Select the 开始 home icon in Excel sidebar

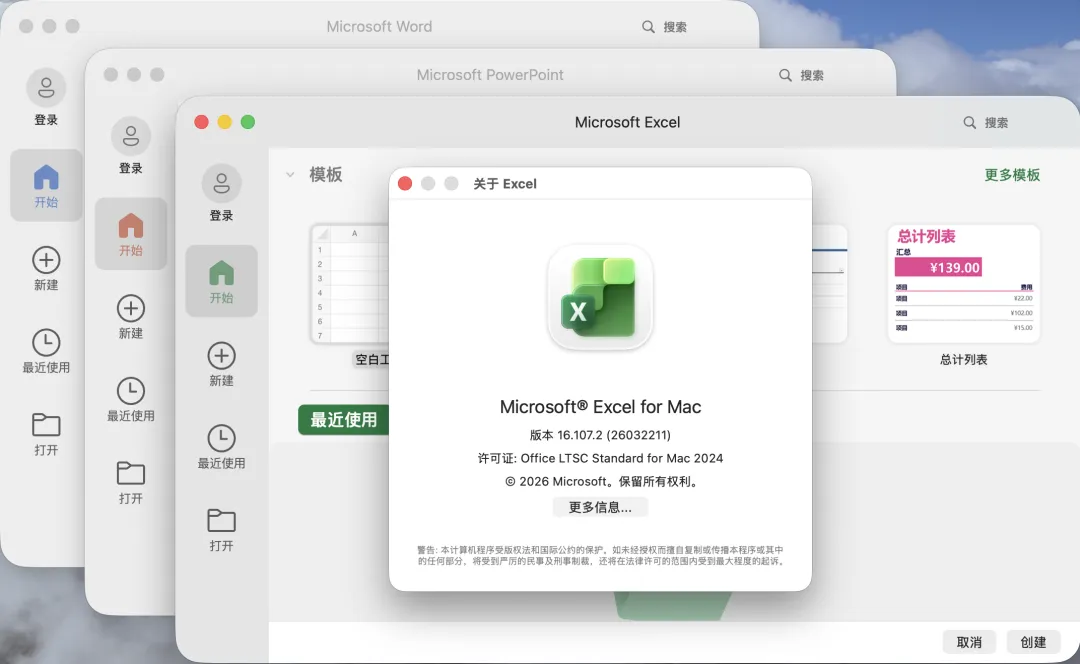click(221, 273)
